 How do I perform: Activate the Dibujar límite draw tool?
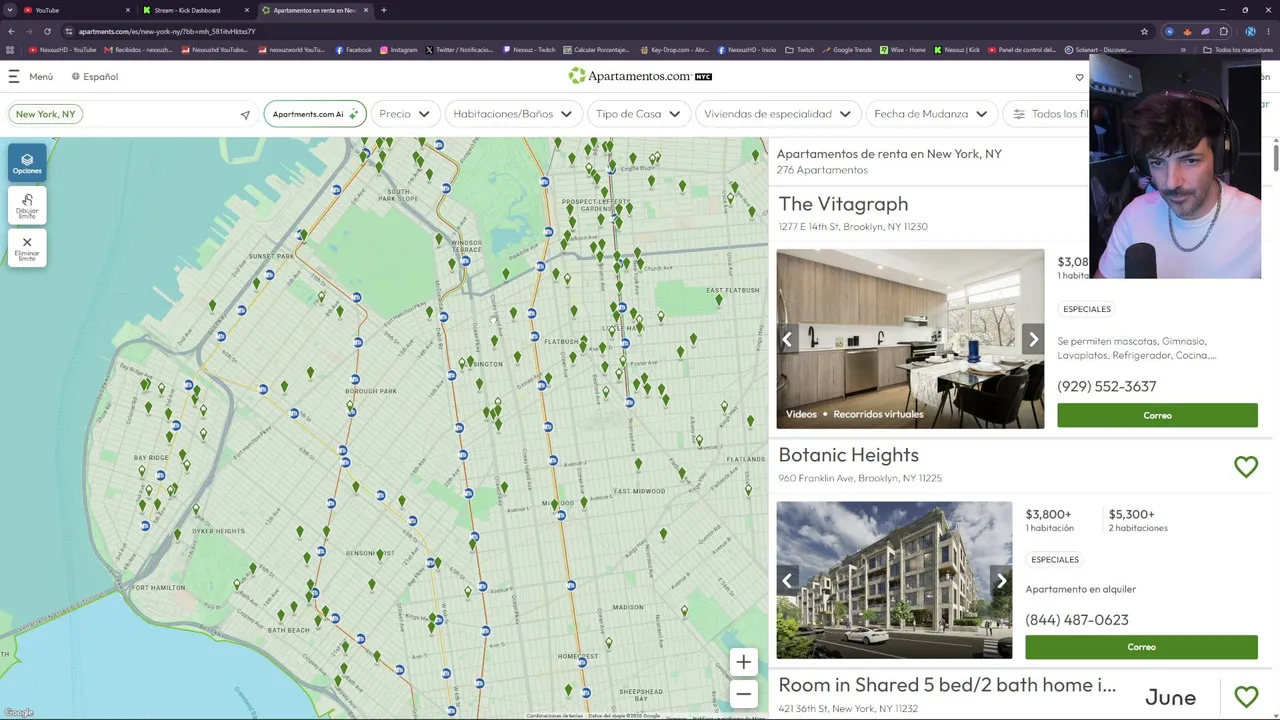pos(27,205)
